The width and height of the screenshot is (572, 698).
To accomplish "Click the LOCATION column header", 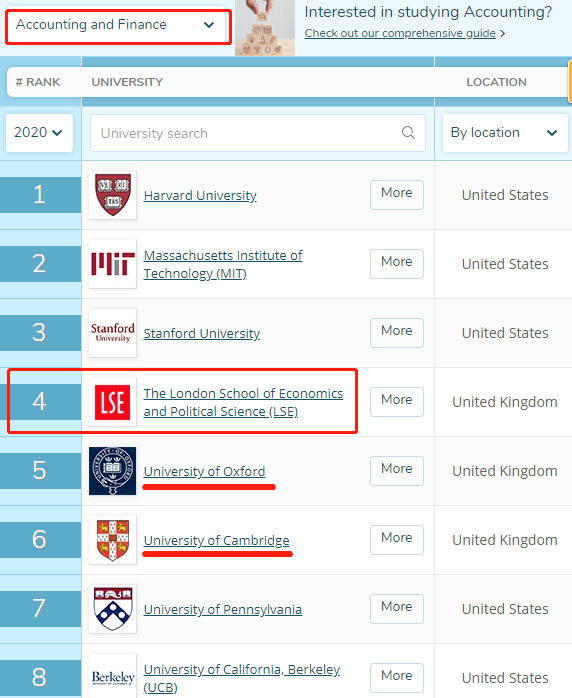I will click(x=496, y=82).
